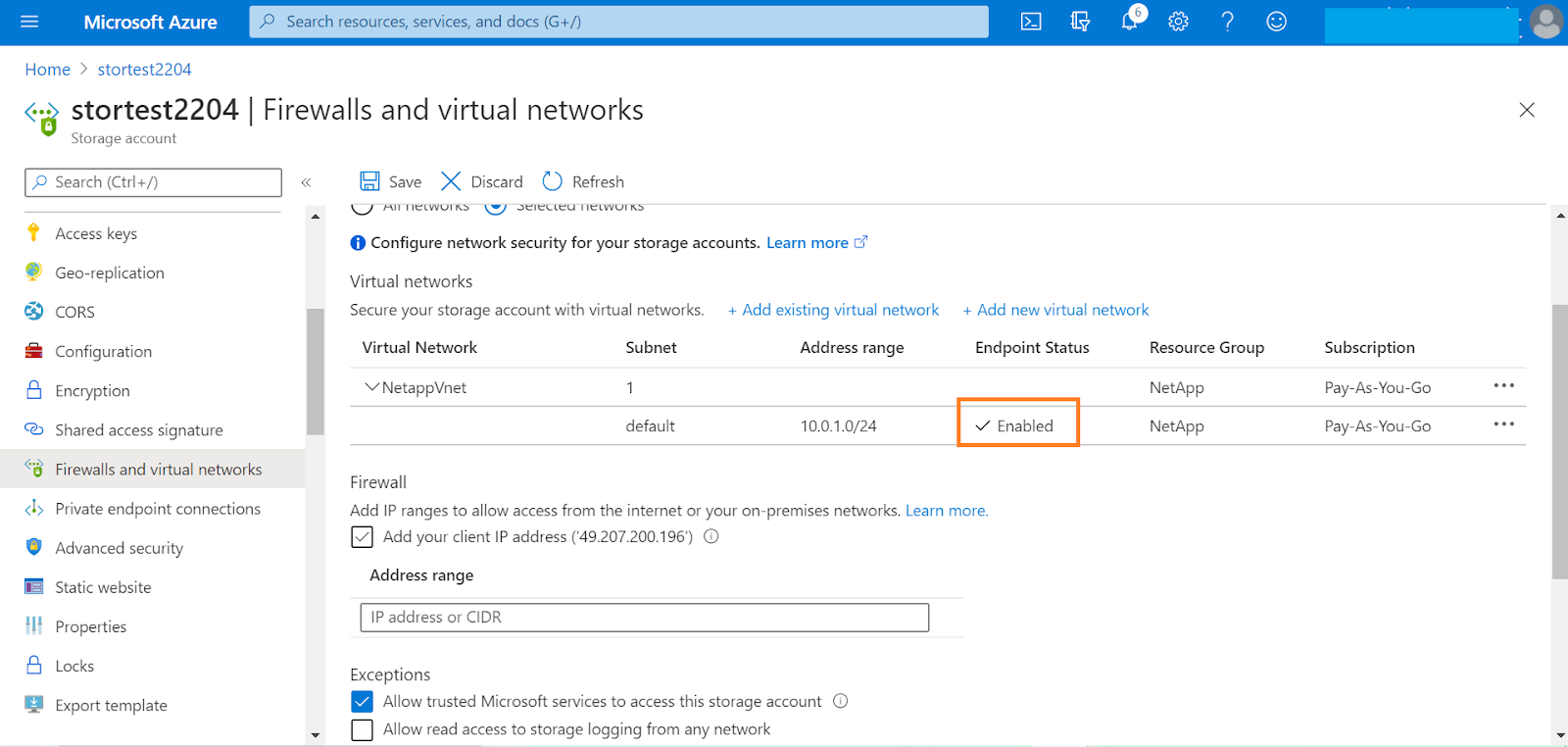1568x747 pixels.
Task: Go to Shared access signature settings
Action: [139, 430]
